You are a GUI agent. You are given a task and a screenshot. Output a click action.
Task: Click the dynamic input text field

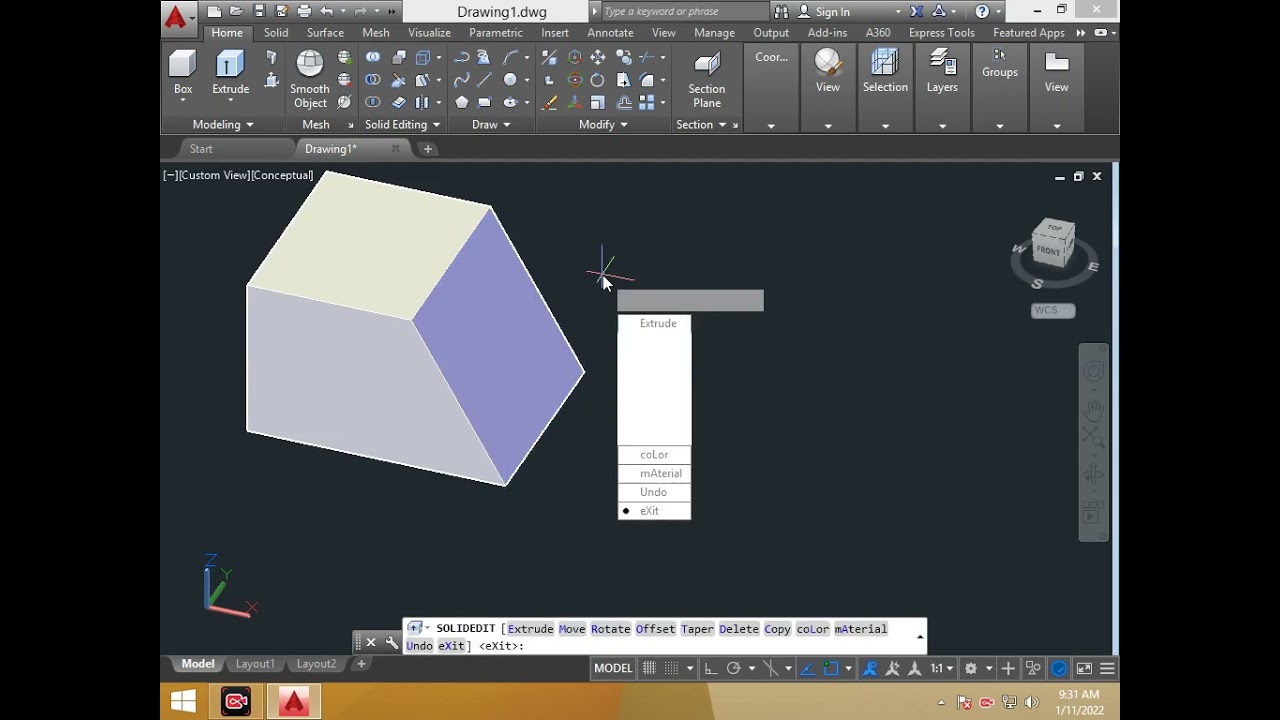tap(690, 301)
